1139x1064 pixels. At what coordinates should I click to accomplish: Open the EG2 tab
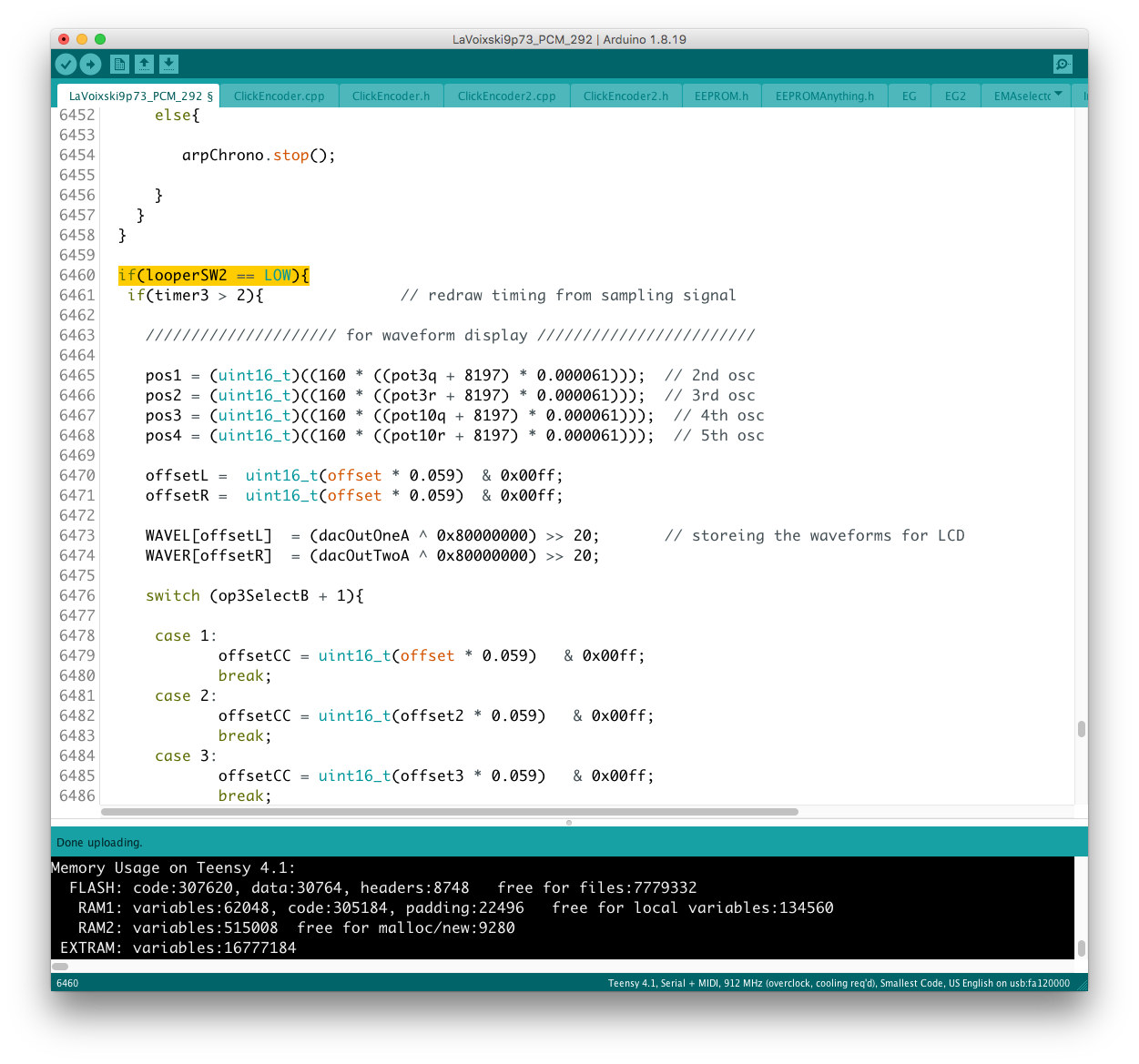[x=955, y=96]
